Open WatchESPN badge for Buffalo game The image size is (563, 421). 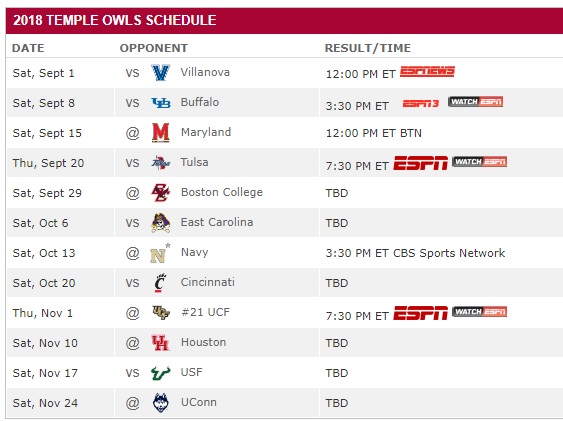coord(475,102)
